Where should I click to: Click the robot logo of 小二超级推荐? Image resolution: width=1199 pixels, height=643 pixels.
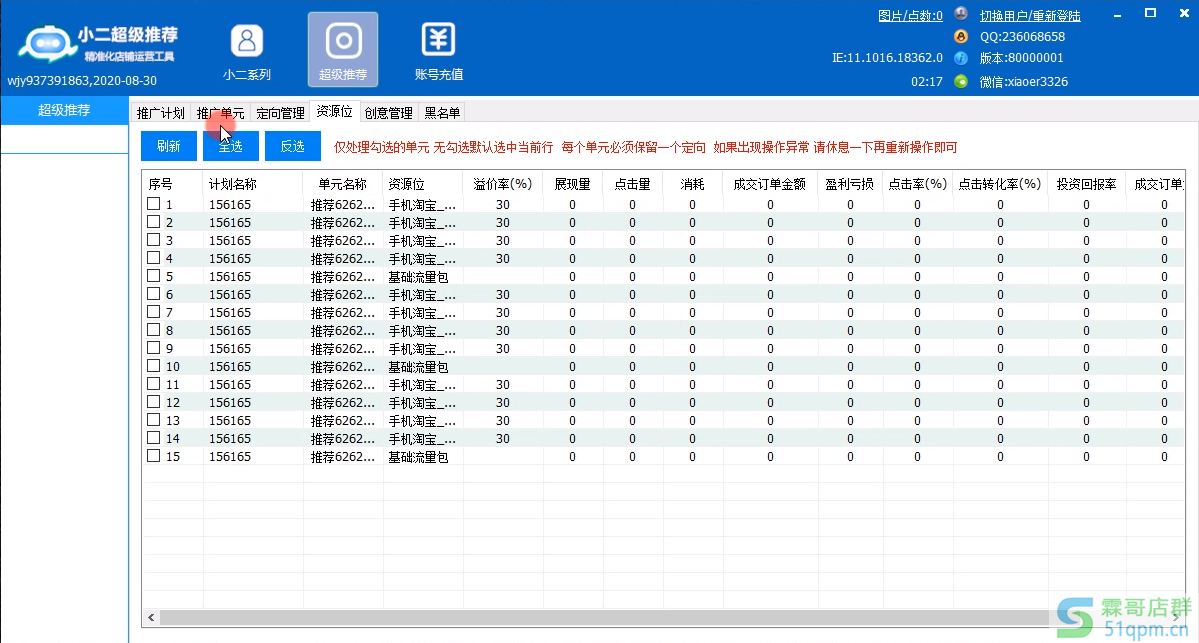pos(44,44)
